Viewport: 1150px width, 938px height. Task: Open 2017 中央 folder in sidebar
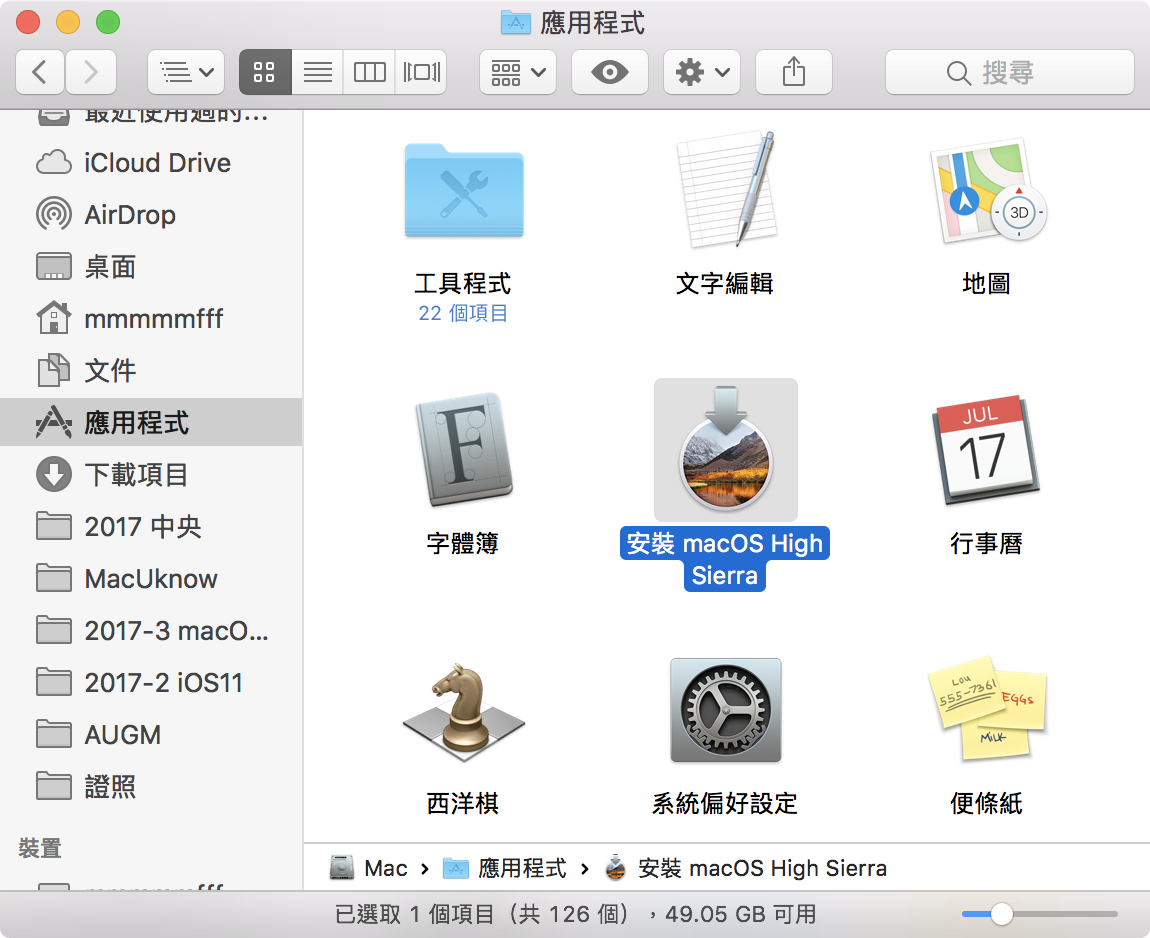[151, 527]
